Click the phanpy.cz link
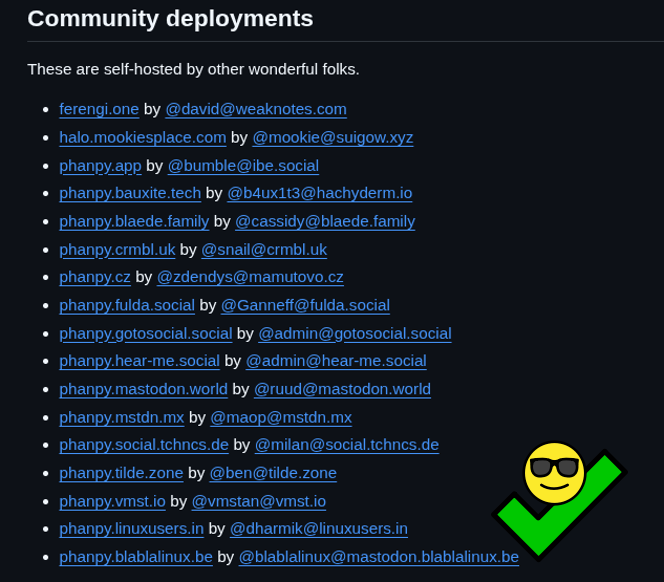The height and width of the screenshot is (582, 664). tap(95, 277)
